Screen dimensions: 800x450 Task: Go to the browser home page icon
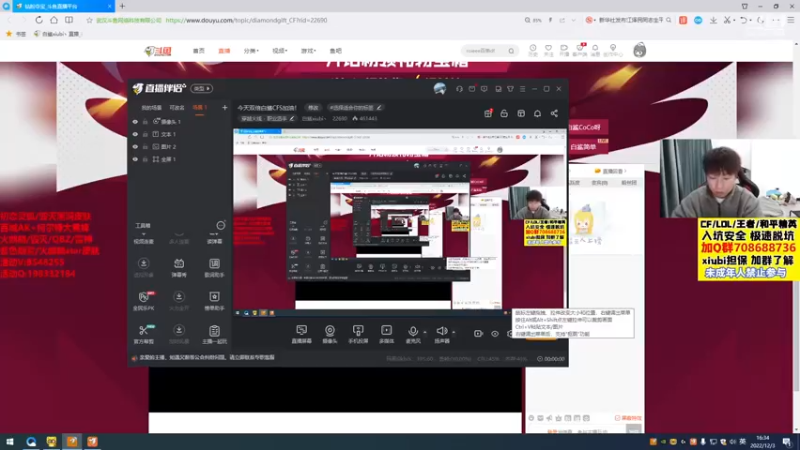coord(54,20)
